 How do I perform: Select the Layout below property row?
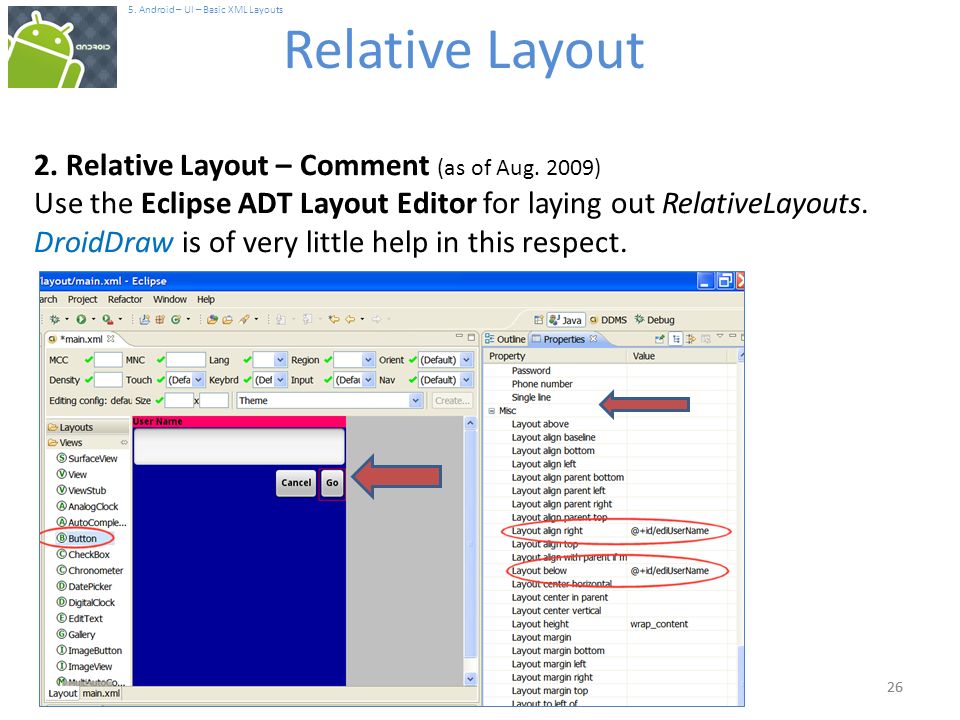[612, 571]
